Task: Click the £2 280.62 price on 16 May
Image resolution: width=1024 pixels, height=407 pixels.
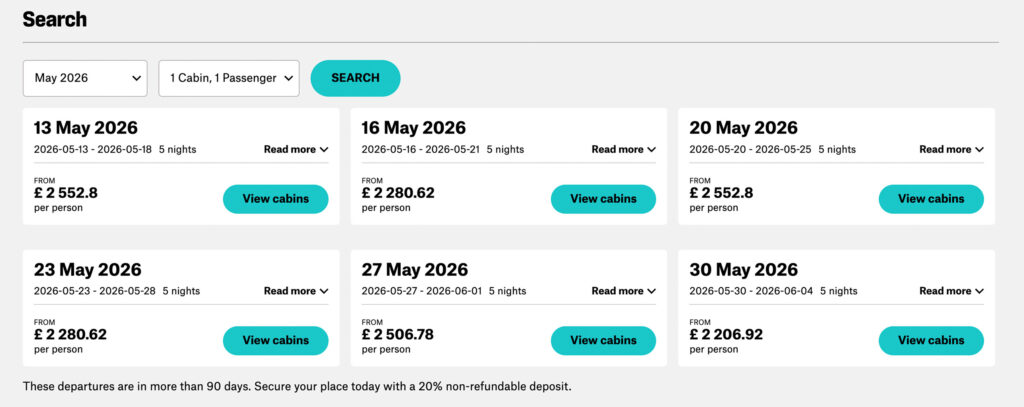Action: [x=398, y=193]
